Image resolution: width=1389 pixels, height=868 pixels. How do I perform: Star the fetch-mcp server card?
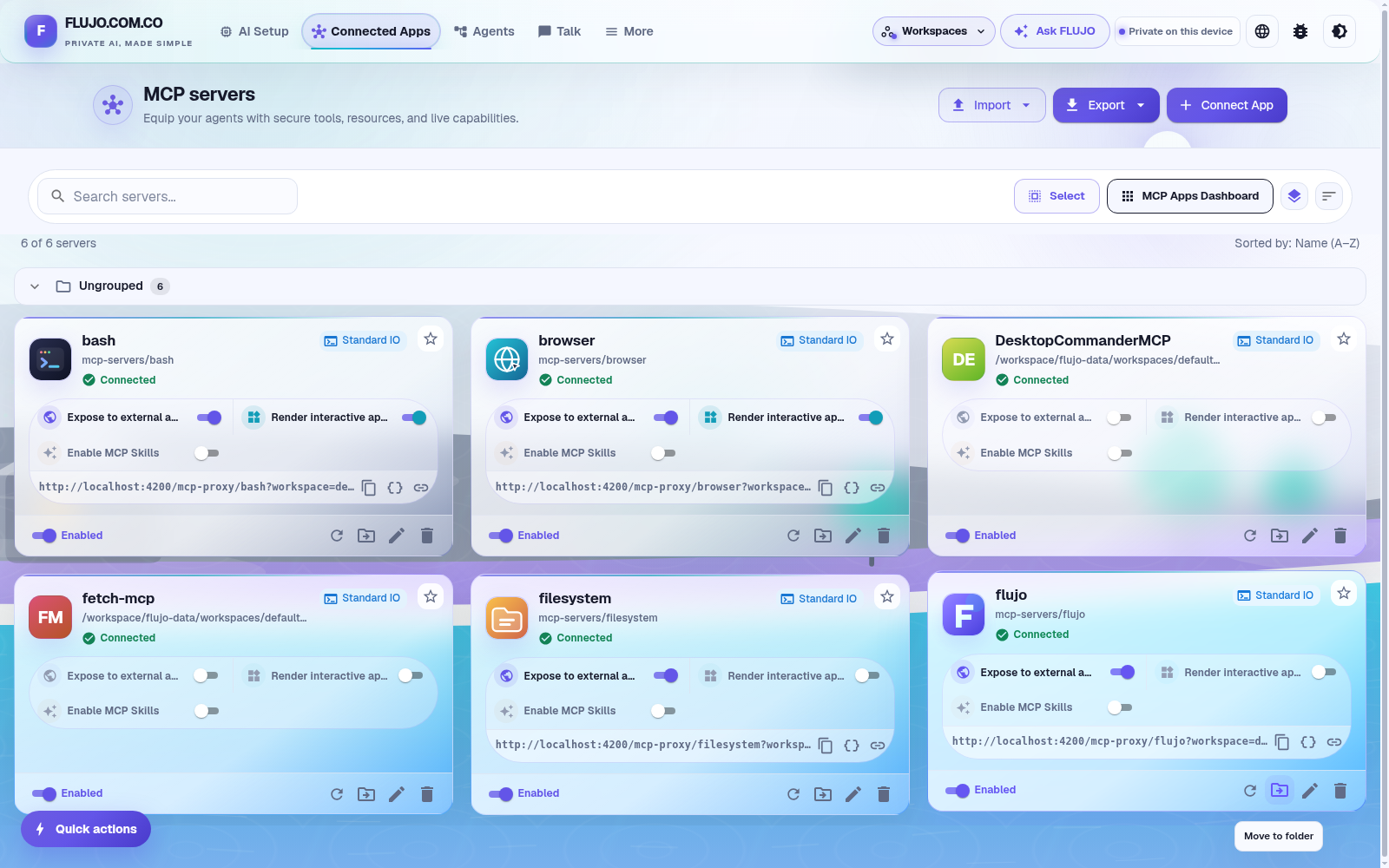pyautogui.click(x=431, y=596)
